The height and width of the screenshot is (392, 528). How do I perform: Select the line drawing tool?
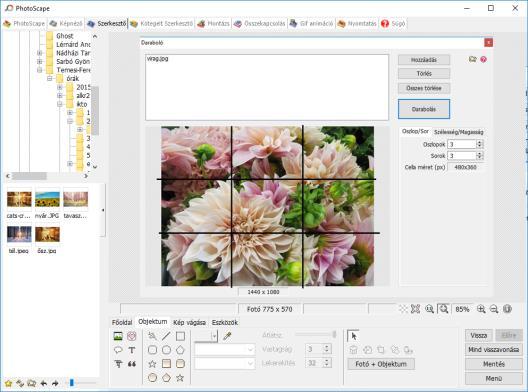tap(166, 336)
